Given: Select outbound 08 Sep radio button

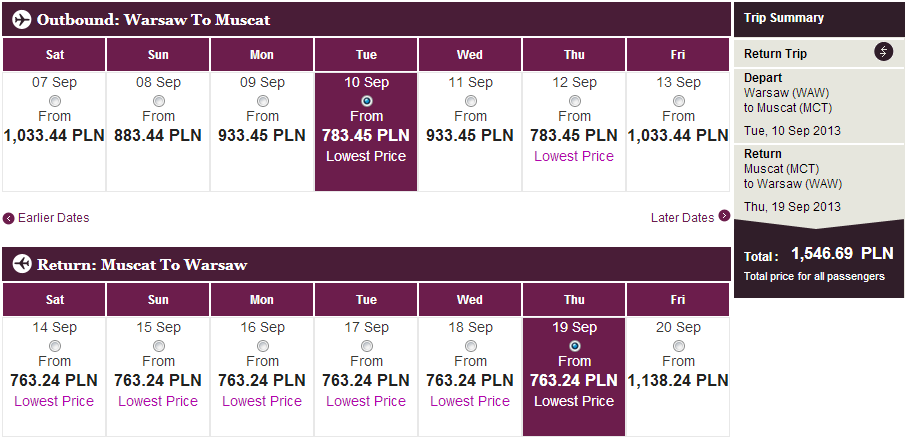Looking at the screenshot, I should click(x=158, y=101).
